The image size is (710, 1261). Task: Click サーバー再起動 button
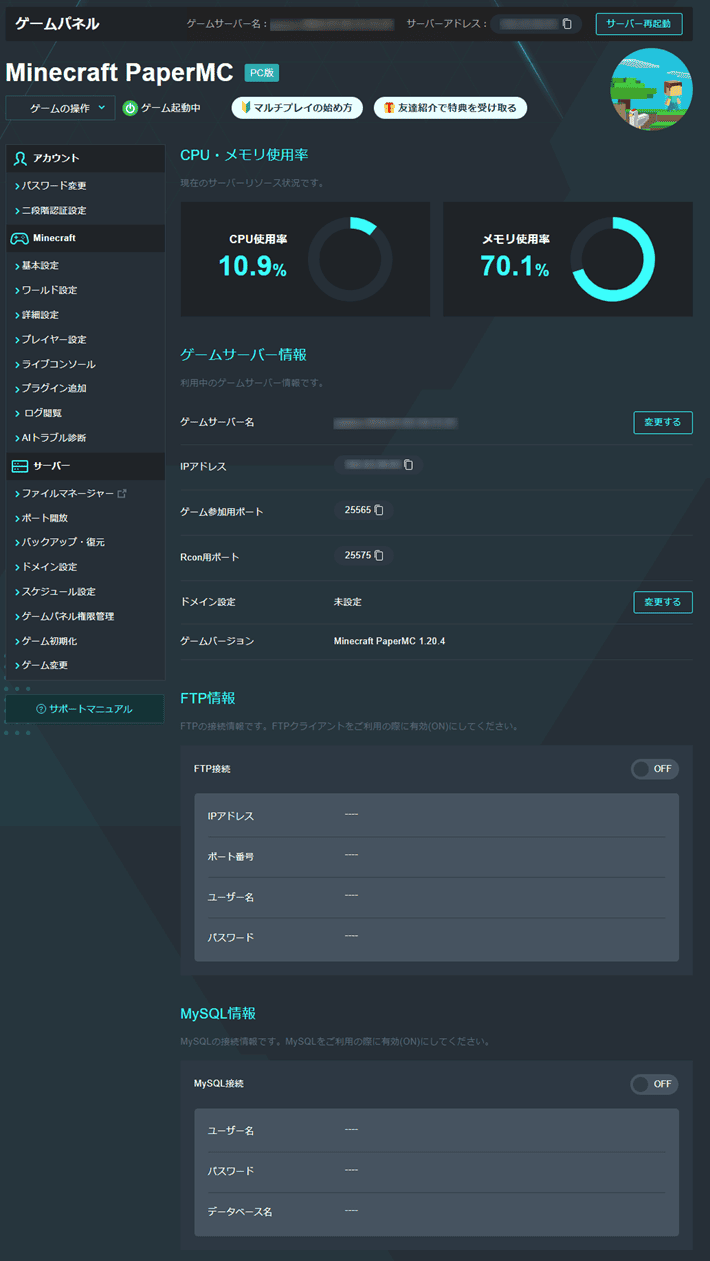click(639, 24)
